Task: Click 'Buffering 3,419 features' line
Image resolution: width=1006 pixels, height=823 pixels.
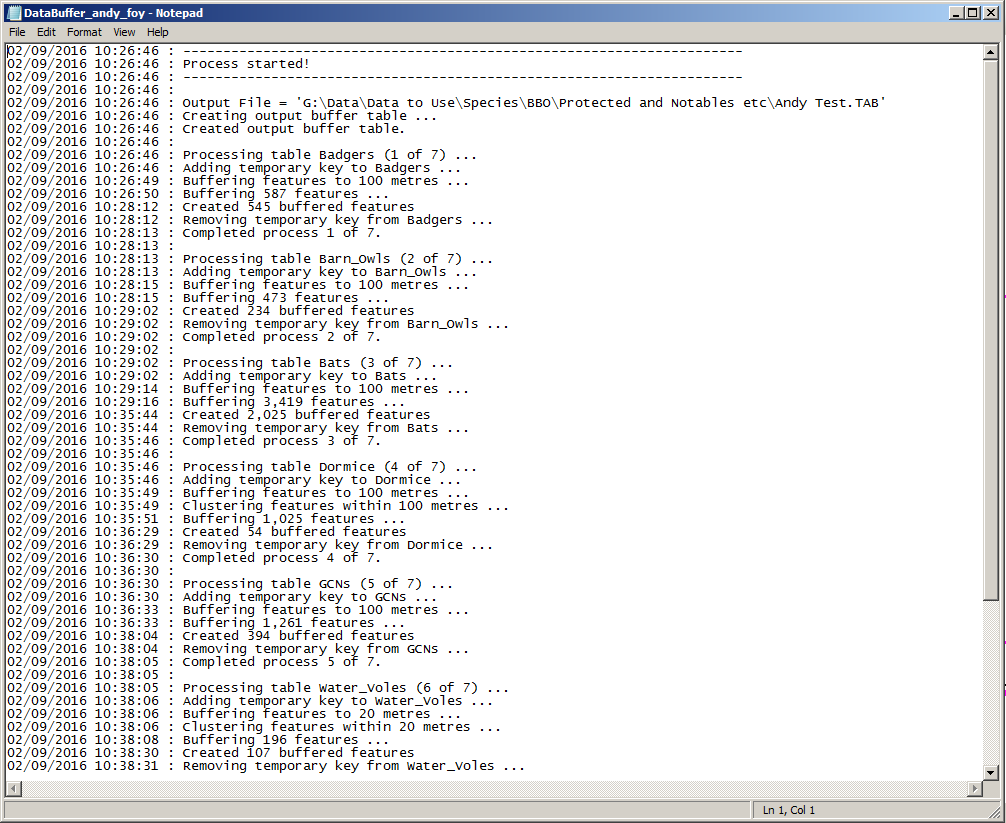Action: point(294,402)
